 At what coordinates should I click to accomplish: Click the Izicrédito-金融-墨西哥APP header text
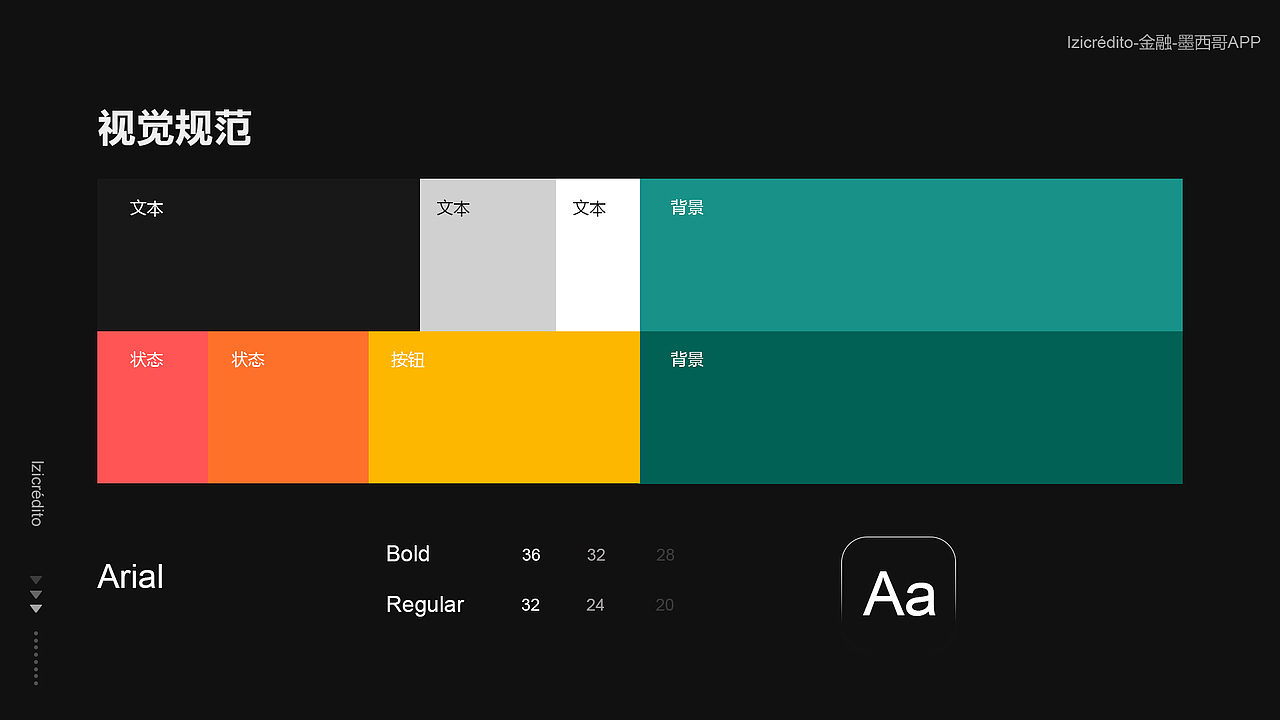[x=1163, y=42]
